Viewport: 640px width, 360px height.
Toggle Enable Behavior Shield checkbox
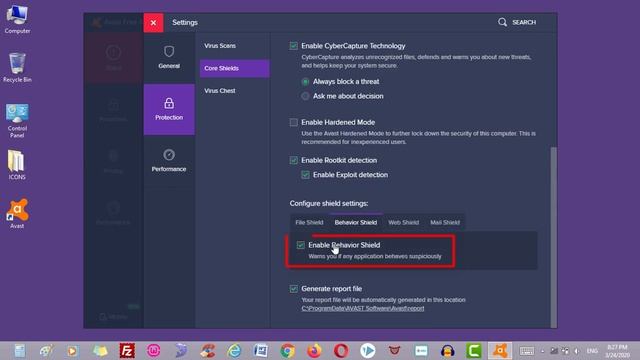pyautogui.click(x=301, y=245)
